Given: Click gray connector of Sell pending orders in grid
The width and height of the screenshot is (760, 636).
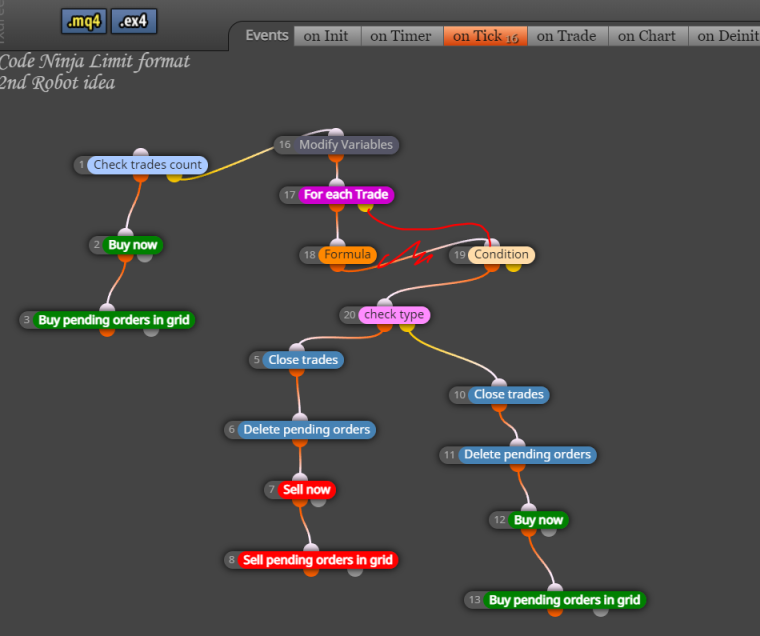Looking at the screenshot, I should coord(355,572).
